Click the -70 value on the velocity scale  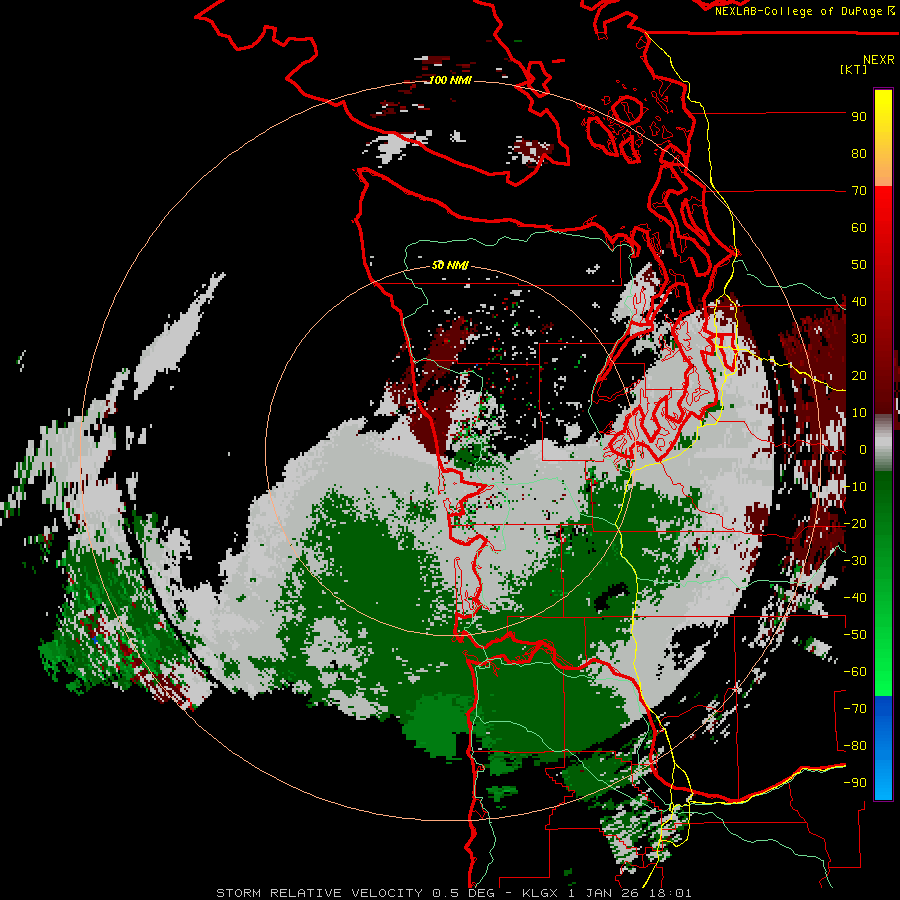(x=855, y=709)
